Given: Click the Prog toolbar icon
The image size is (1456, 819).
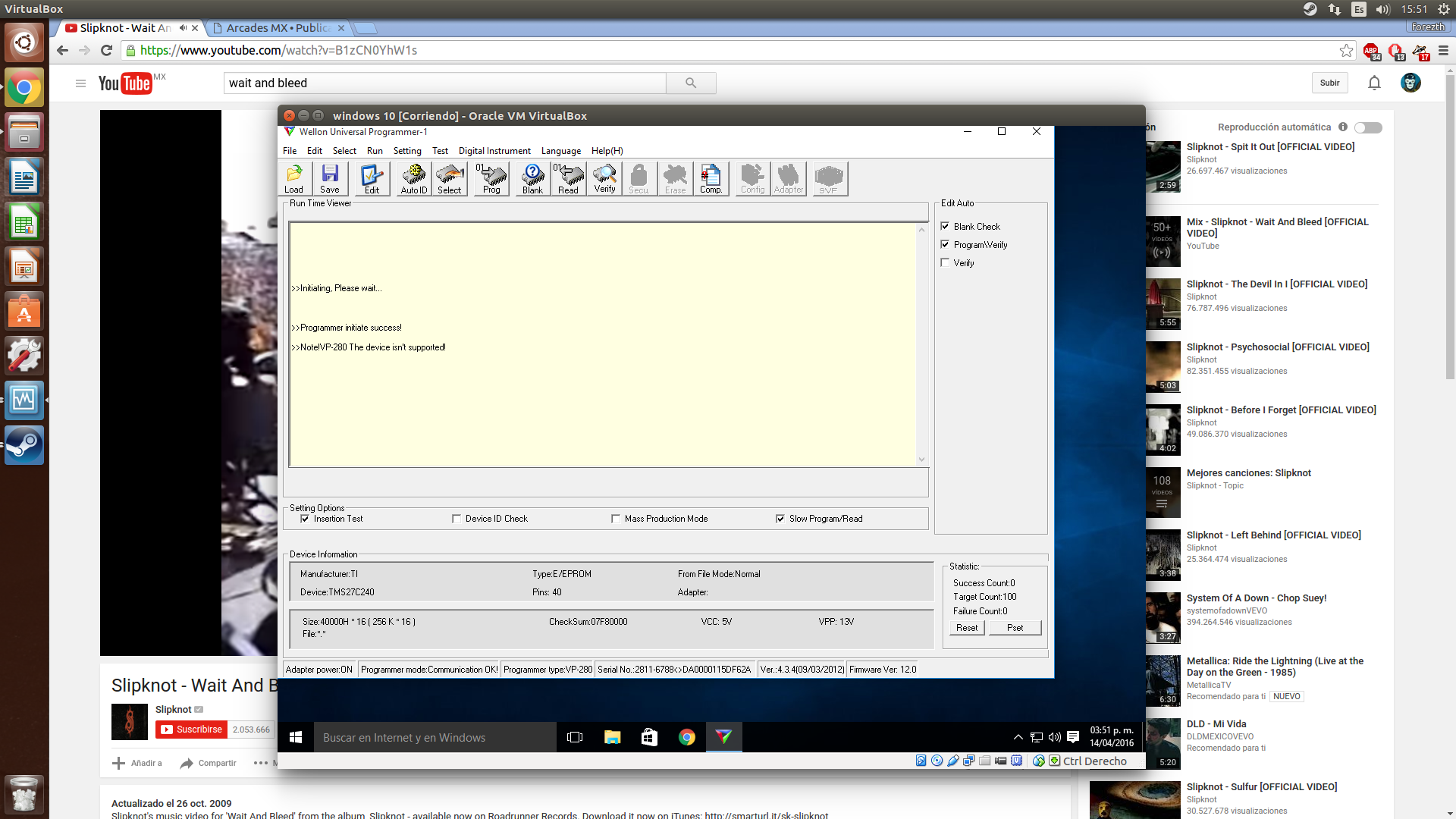Looking at the screenshot, I should coord(492,179).
